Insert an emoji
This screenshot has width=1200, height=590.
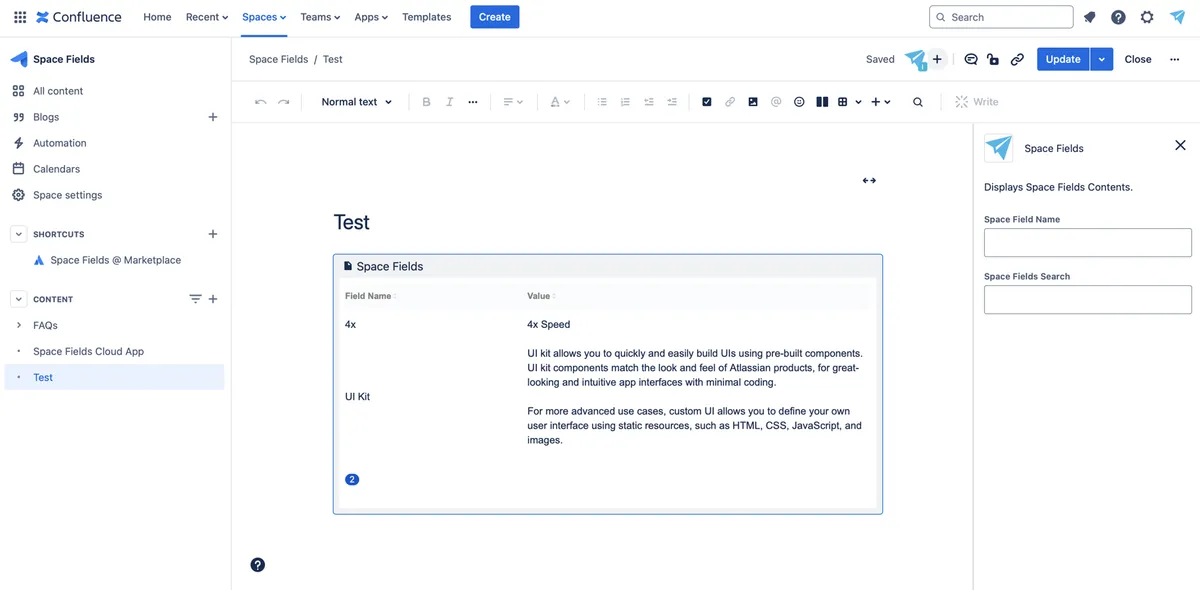click(x=799, y=102)
